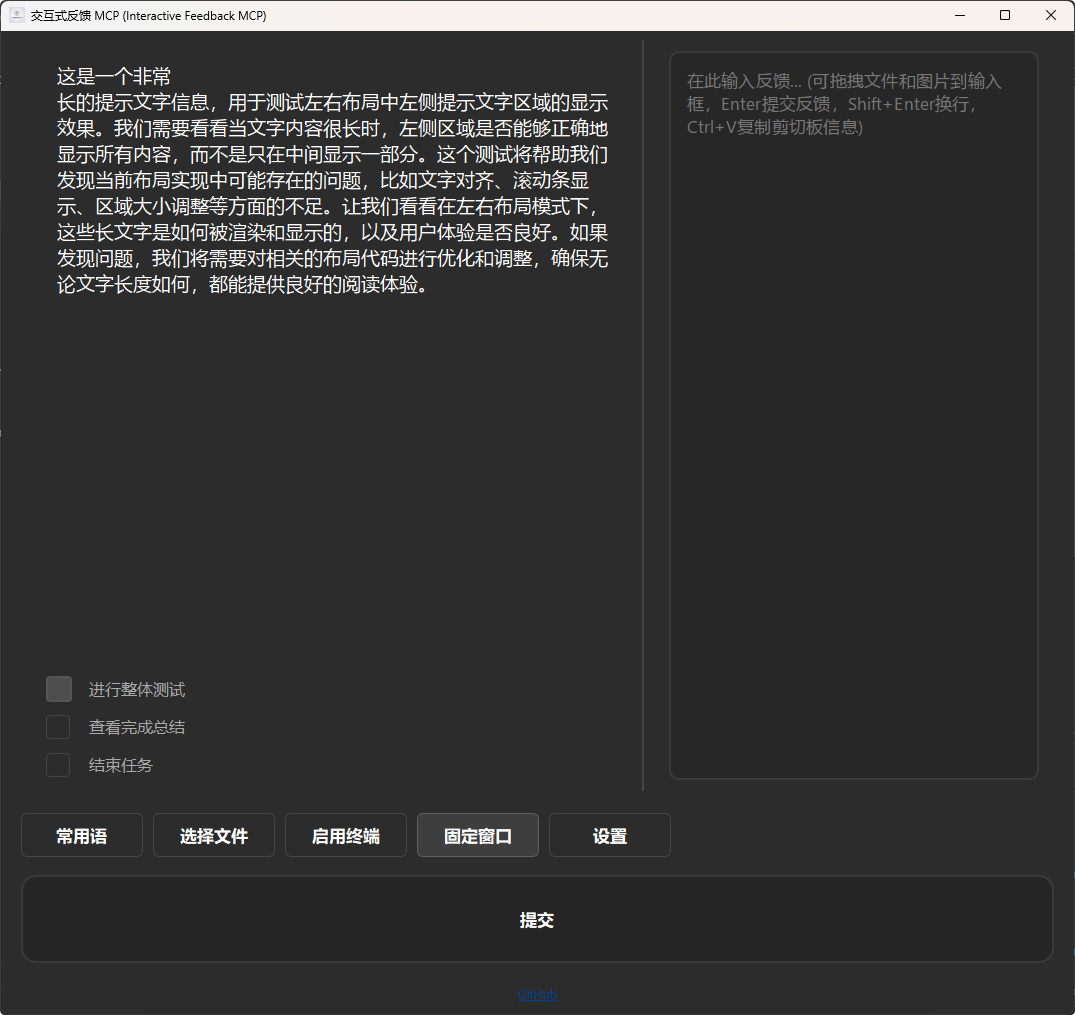Click the 选择文件 file picker button

click(x=214, y=835)
